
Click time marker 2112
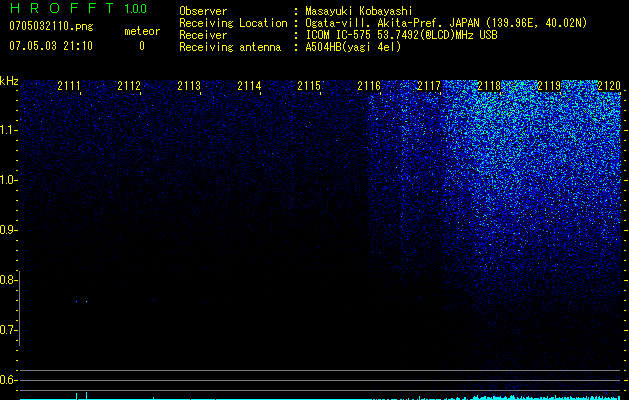point(129,86)
